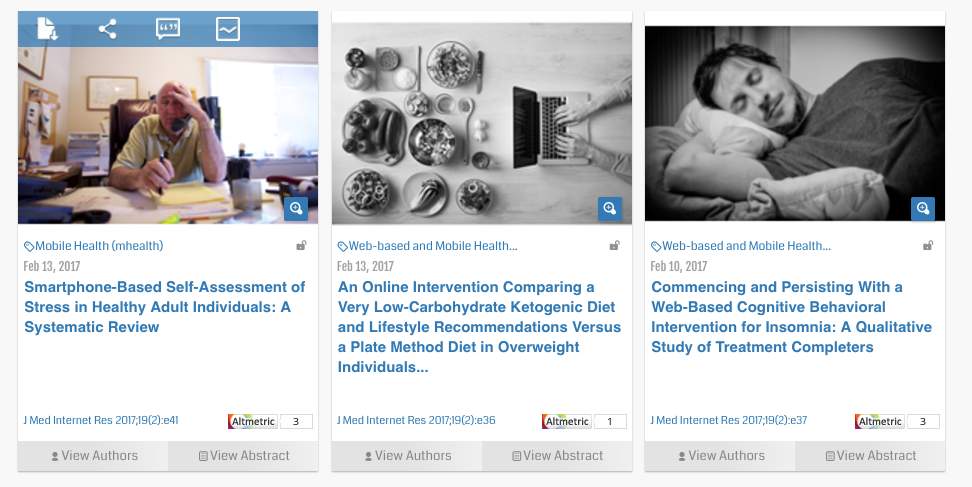
Task: Zoom the office stress photo using the magnifier icon
Action: tap(296, 209)
